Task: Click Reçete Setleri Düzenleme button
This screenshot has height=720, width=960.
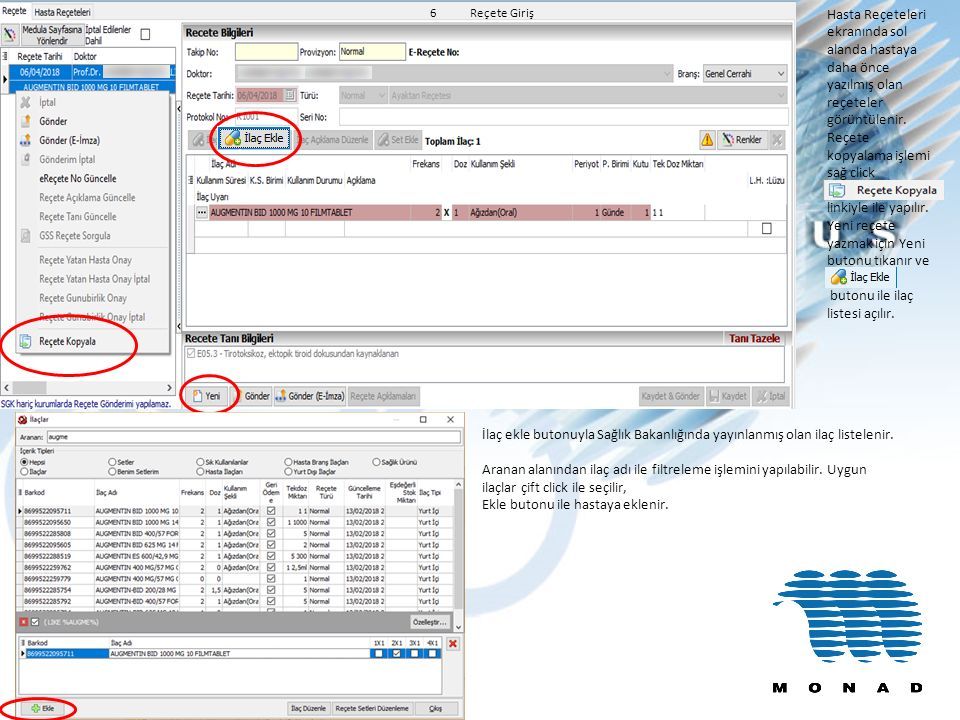Action: click(x=372, y=708)
